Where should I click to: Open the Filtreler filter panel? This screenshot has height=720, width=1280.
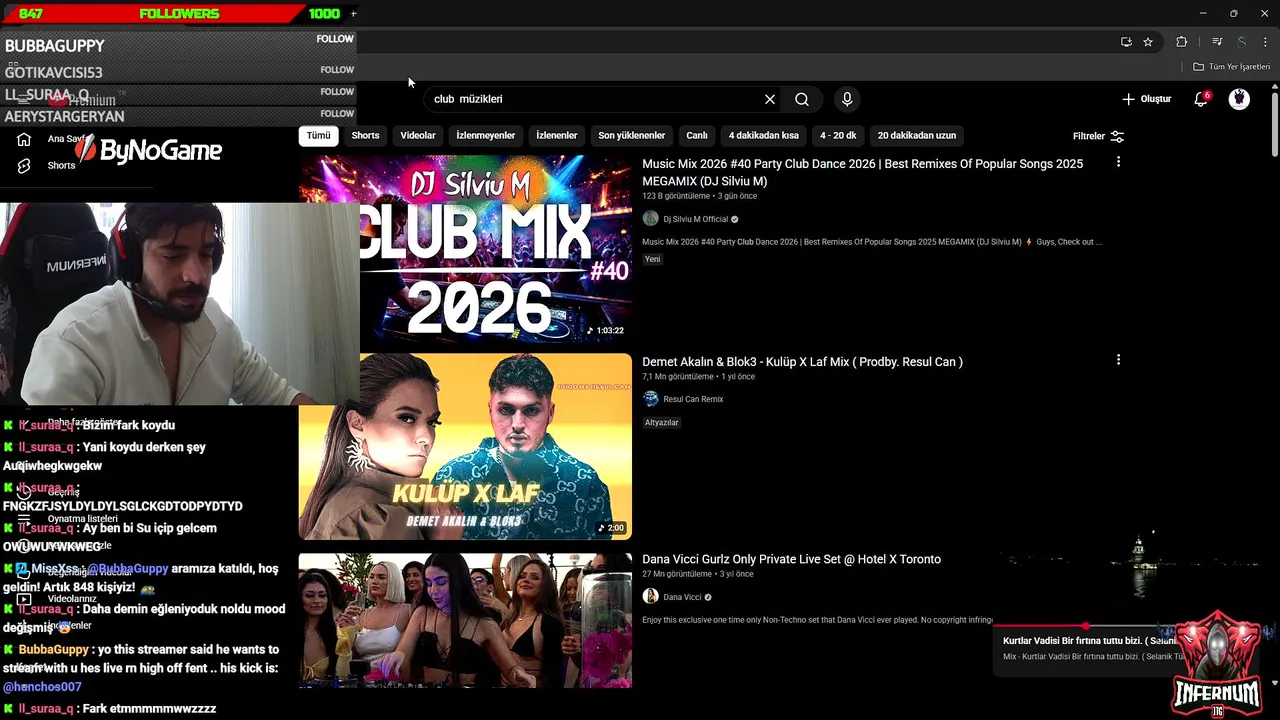pyautogui.click(x=1098, y=136)
